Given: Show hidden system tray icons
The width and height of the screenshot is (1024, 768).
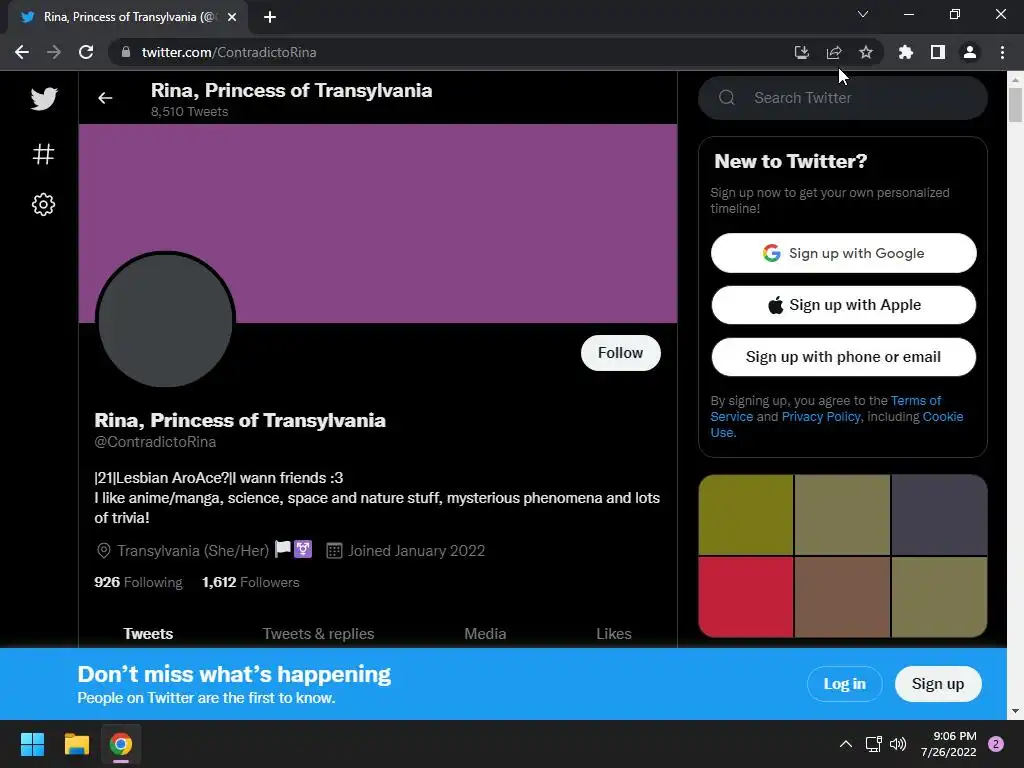Looking at the screenshot, I should pos(846,744).
